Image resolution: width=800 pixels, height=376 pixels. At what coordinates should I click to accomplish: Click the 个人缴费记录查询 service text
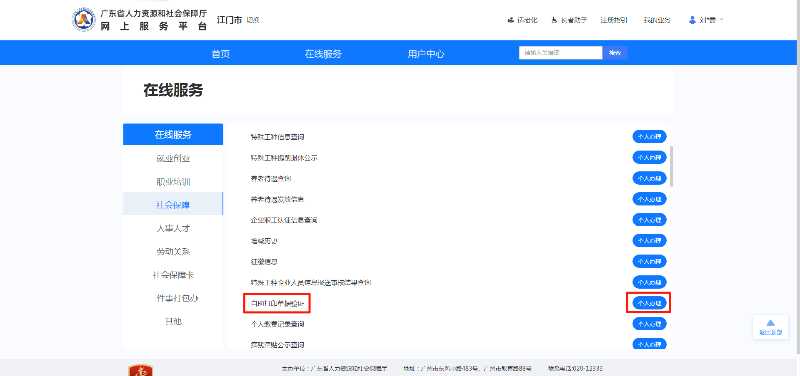[278, 324]
